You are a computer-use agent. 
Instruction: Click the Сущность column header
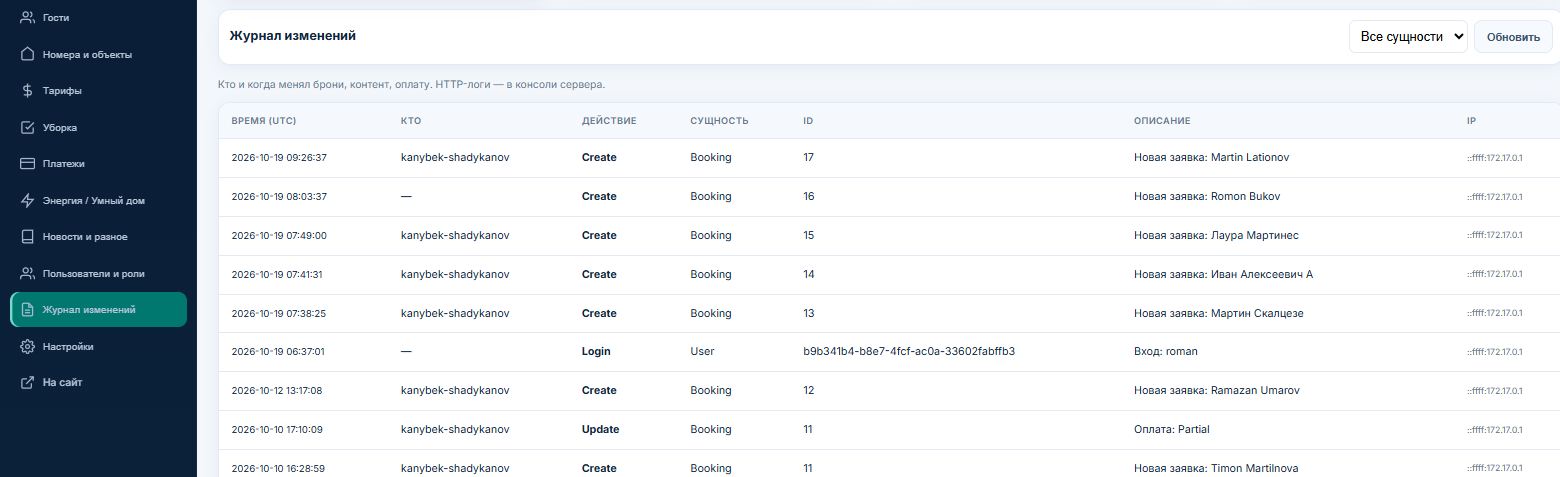(719, 121)
